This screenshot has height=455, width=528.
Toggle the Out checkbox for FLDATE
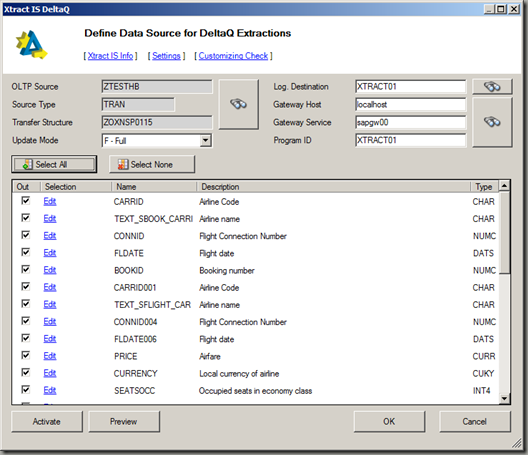[x=26, y=252]
